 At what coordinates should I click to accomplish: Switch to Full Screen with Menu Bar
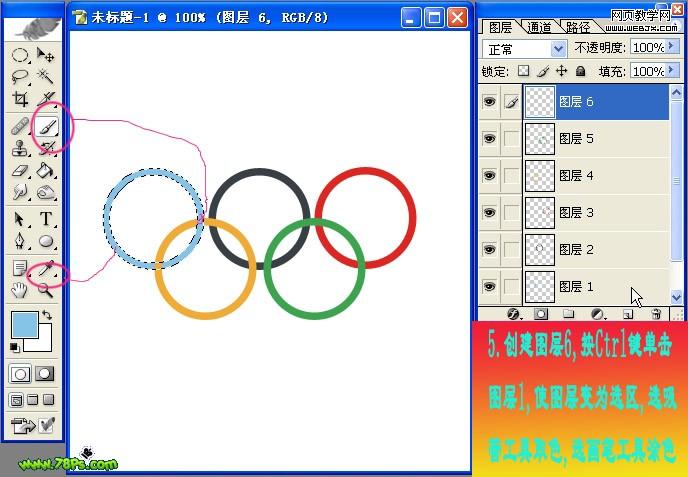coord(33,400)
